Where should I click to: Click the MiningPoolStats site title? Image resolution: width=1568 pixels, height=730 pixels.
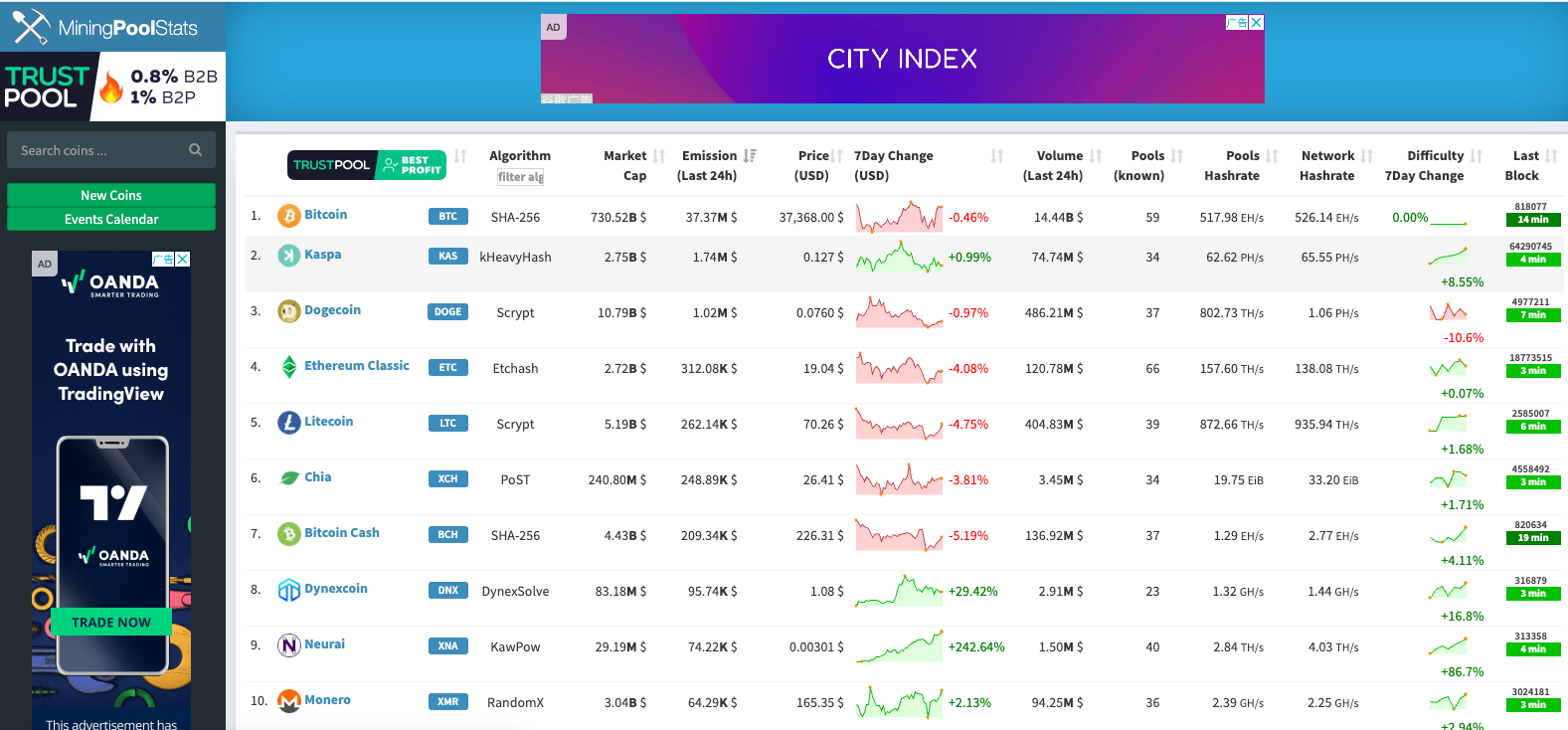pyautogui.click(x=127, y=28)
